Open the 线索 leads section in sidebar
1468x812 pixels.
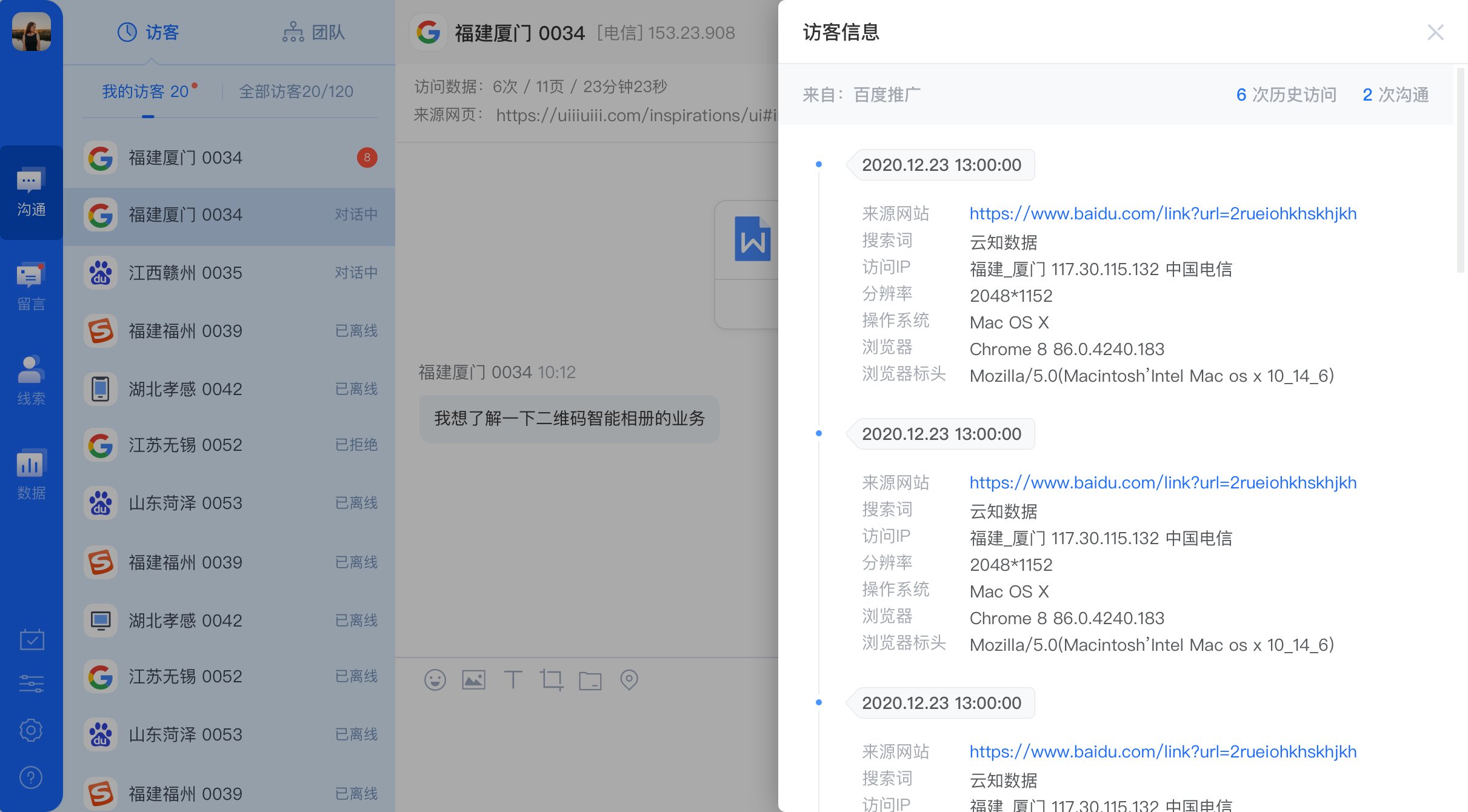tap(32, 381)
